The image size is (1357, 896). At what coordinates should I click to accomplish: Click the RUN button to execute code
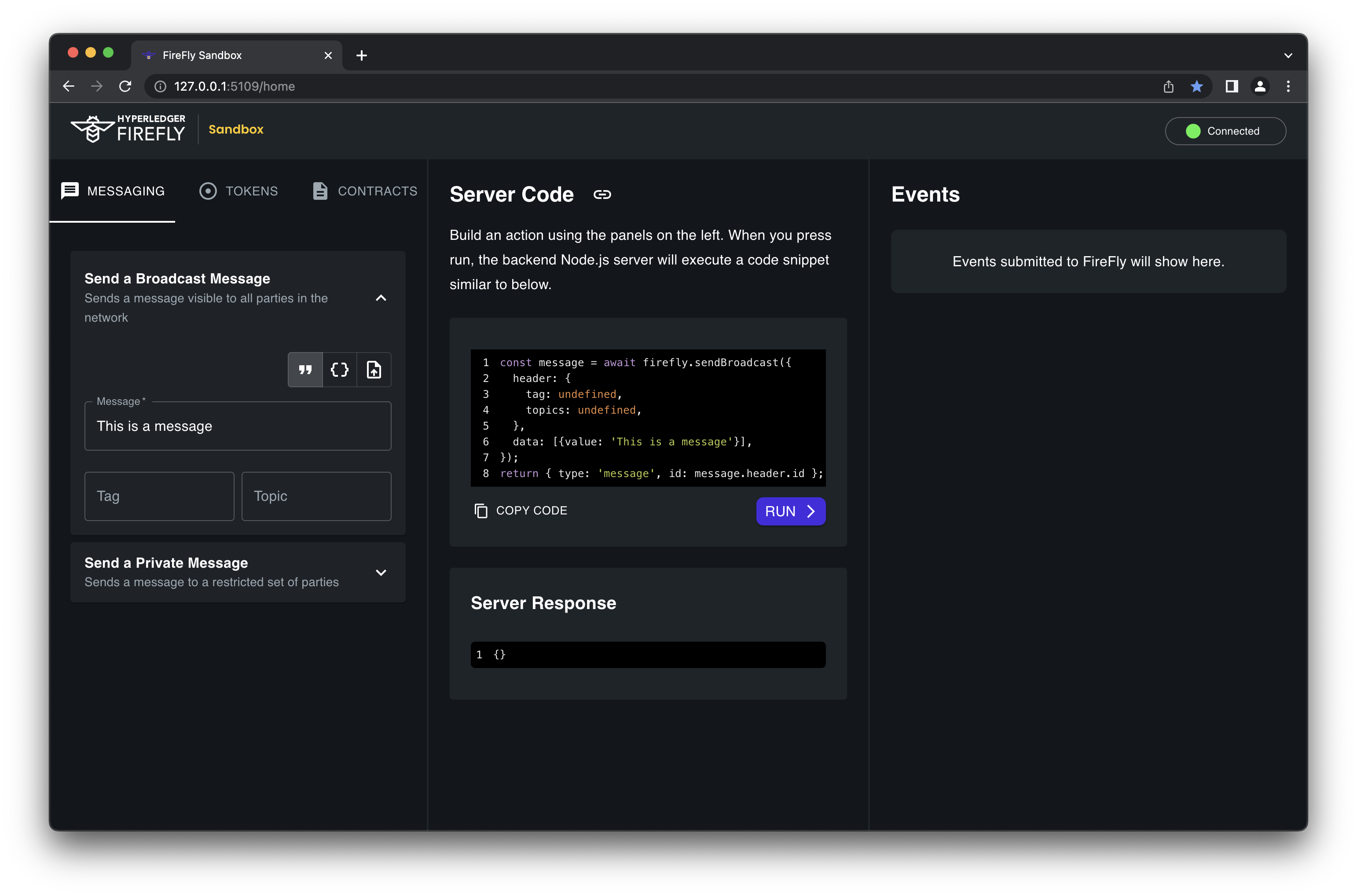[791, 511]
